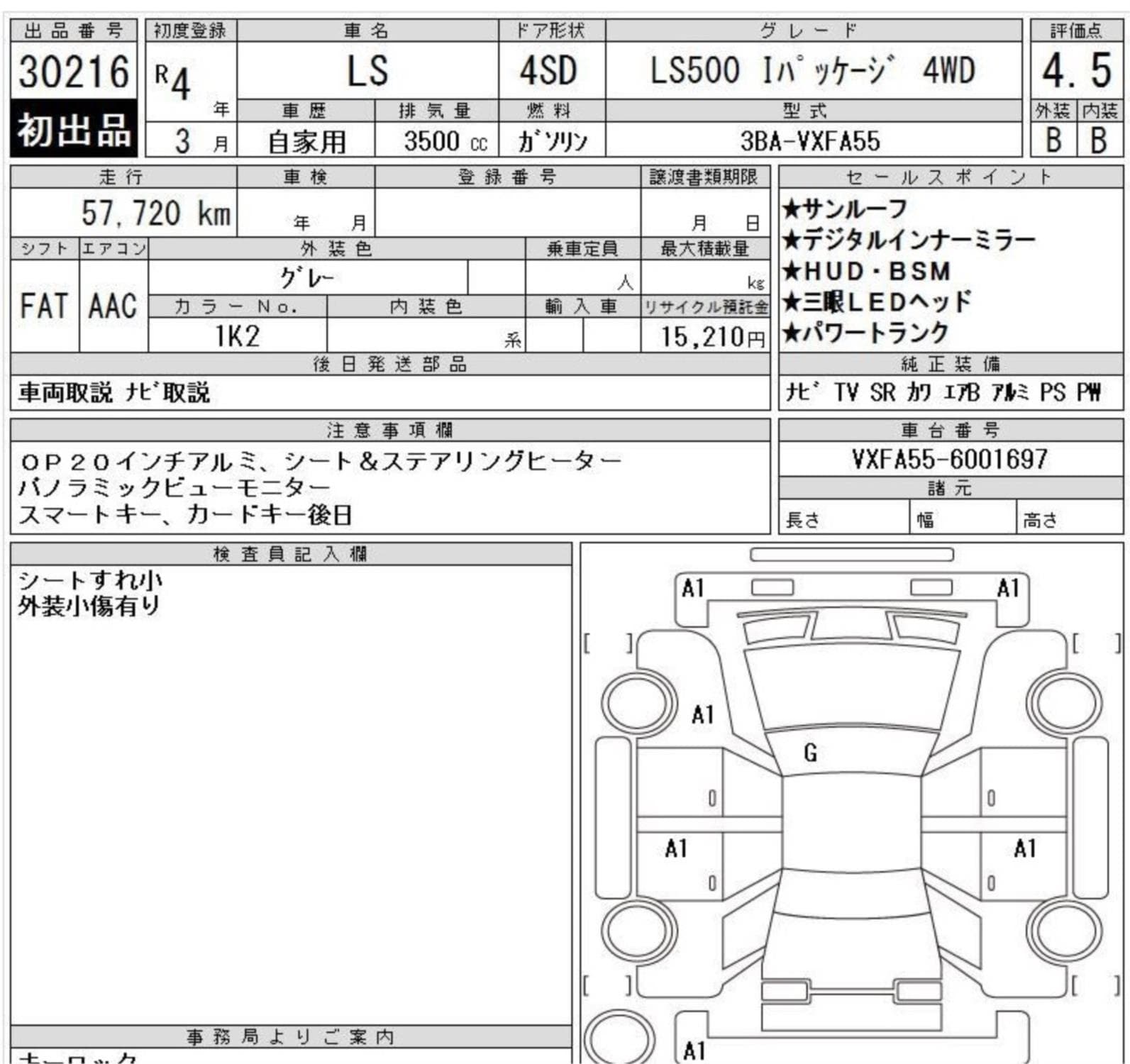1130x1064 pixels.
Task: Select inspector note 外装小傷有り
Action: [x=89, y=606]
